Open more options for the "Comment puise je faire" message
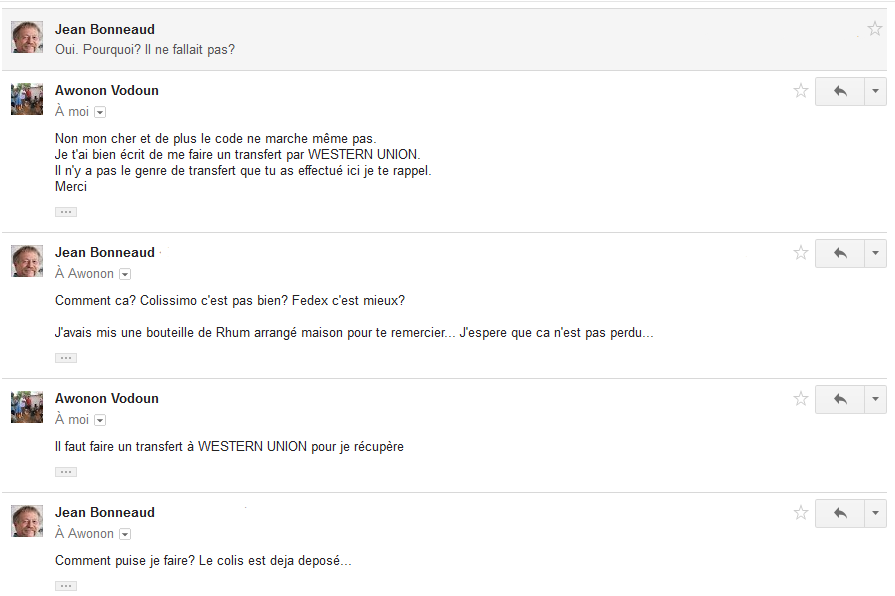Screen dimensions: 895x596 click(x=875, y=513)
